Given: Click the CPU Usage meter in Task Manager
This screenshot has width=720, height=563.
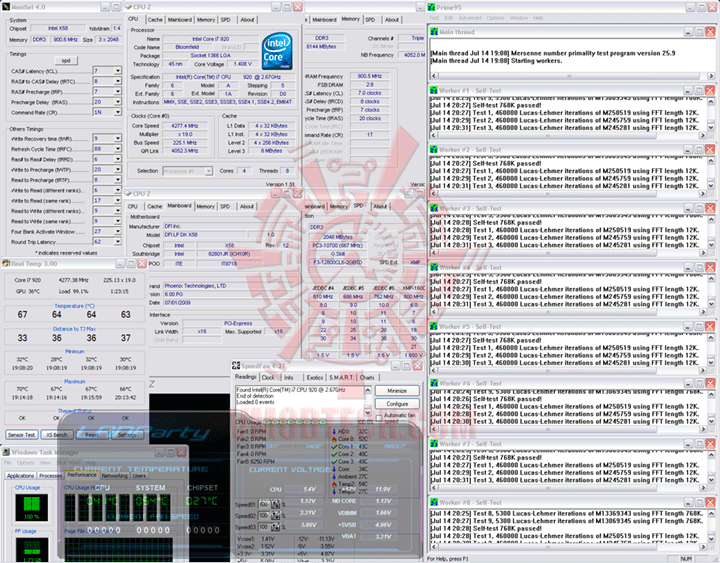Looking at the screenshot, I should 32,507.
